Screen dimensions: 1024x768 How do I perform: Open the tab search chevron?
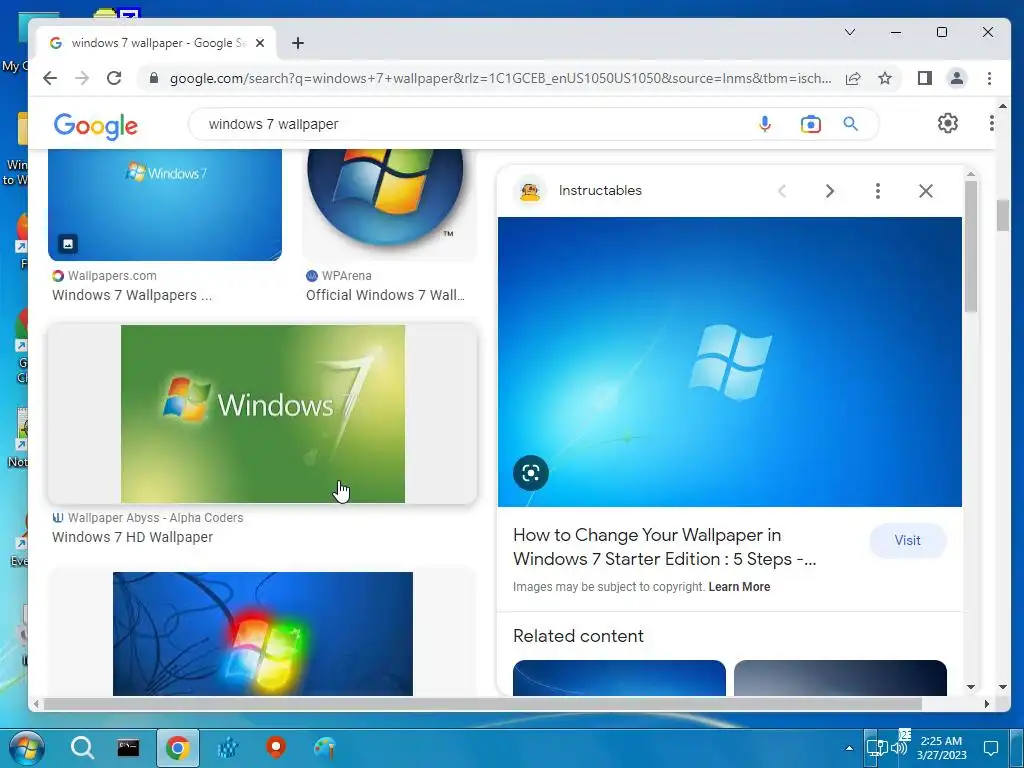[850, 32]
